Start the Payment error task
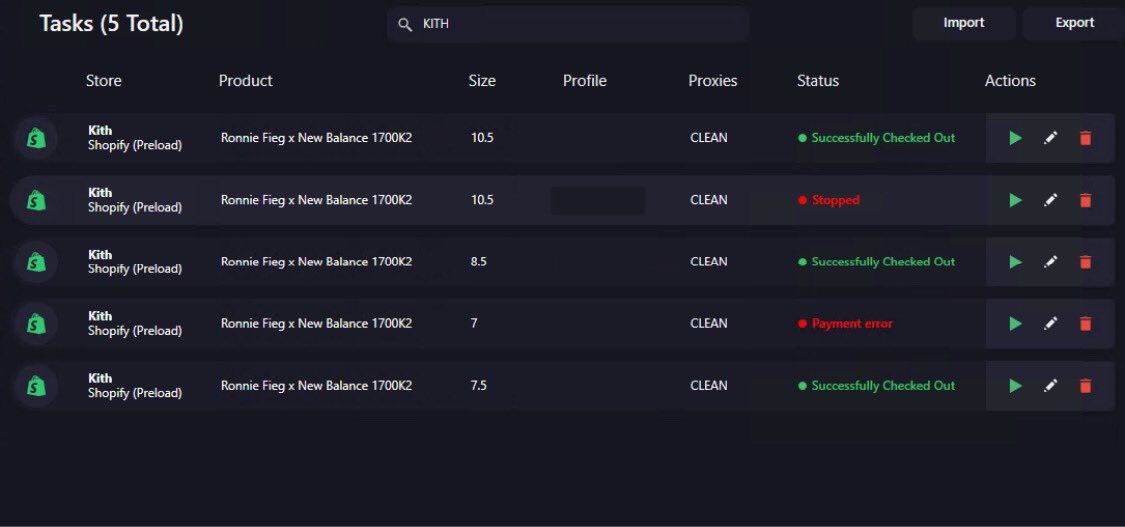 click(x=1015, y=323)
